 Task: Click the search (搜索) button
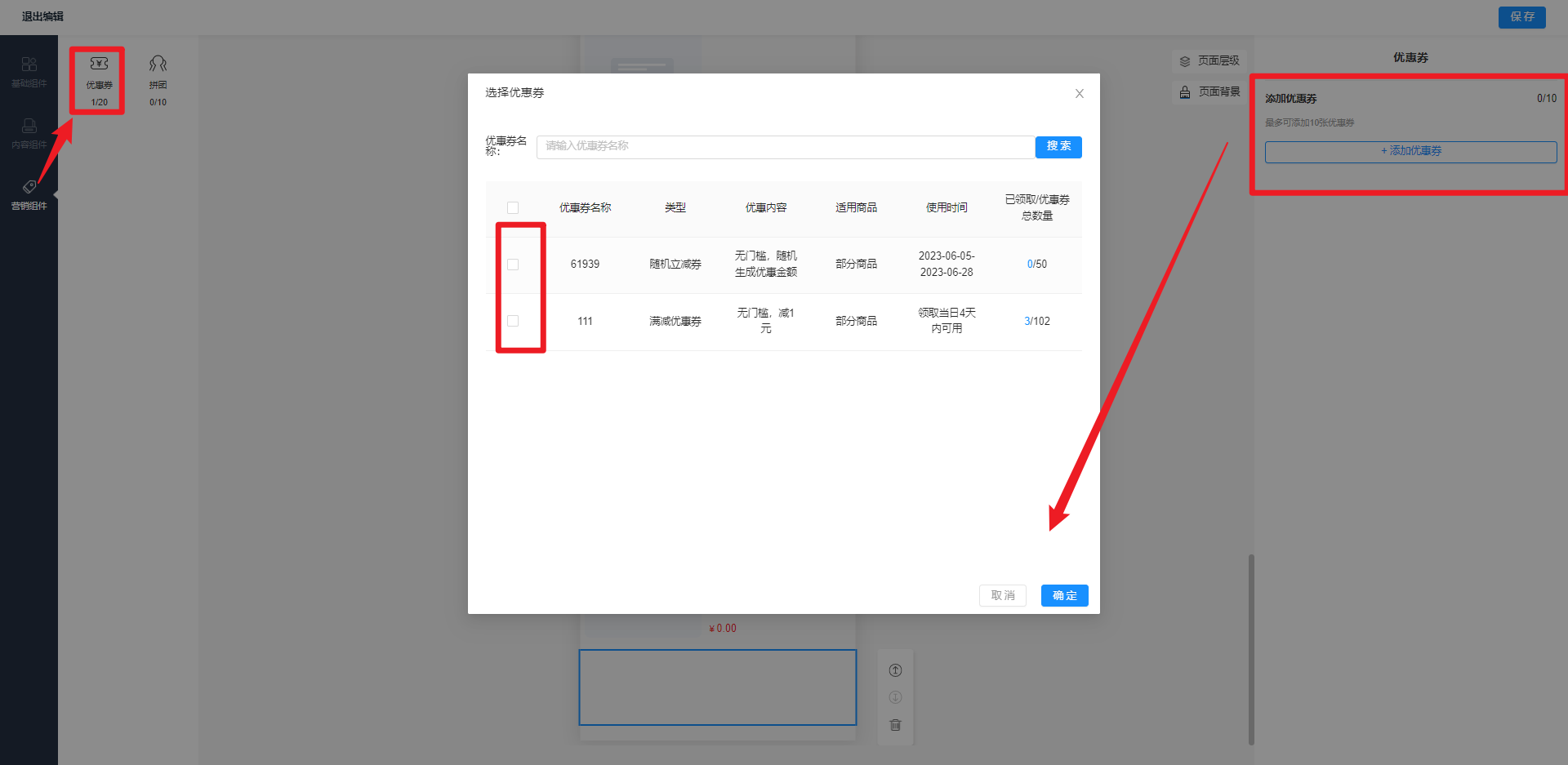(x=1058, y=146)
